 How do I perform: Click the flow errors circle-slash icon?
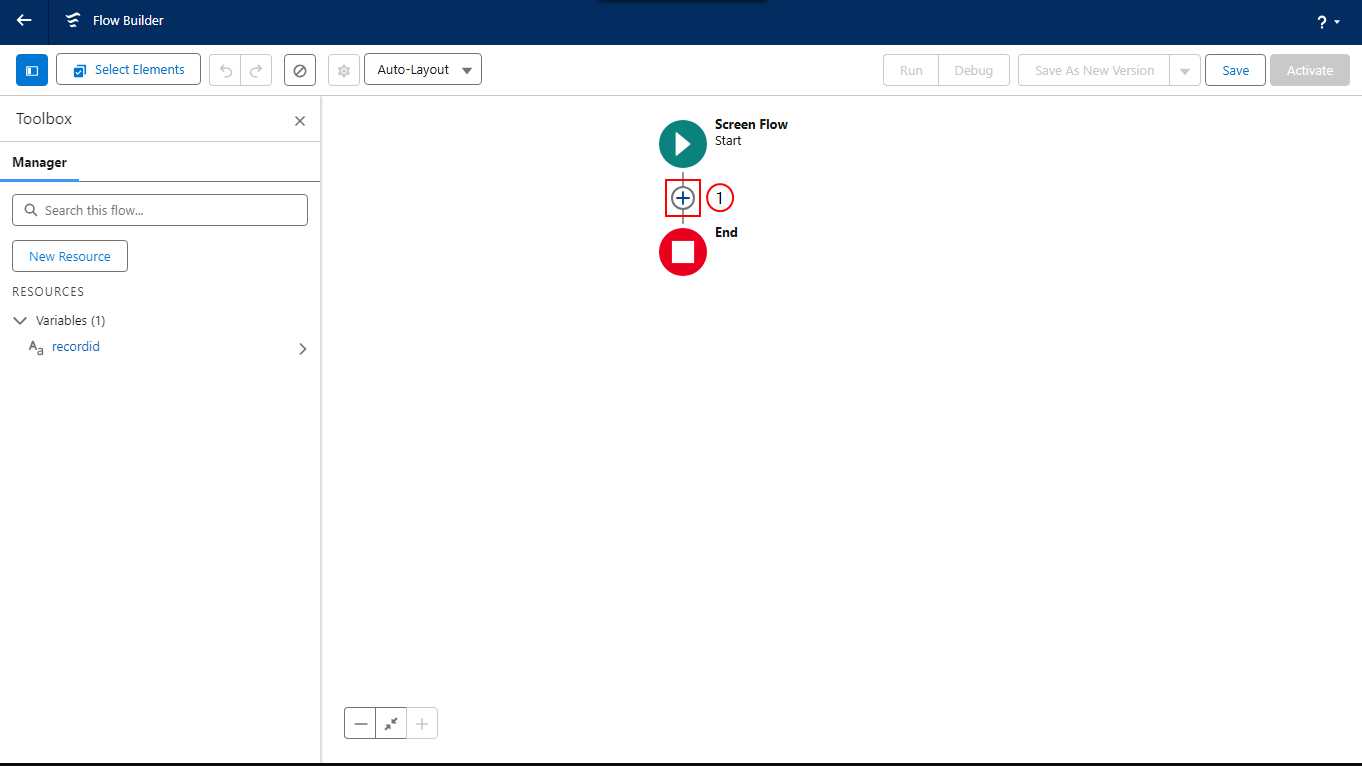pyautogui.click(x=300, y=71)
